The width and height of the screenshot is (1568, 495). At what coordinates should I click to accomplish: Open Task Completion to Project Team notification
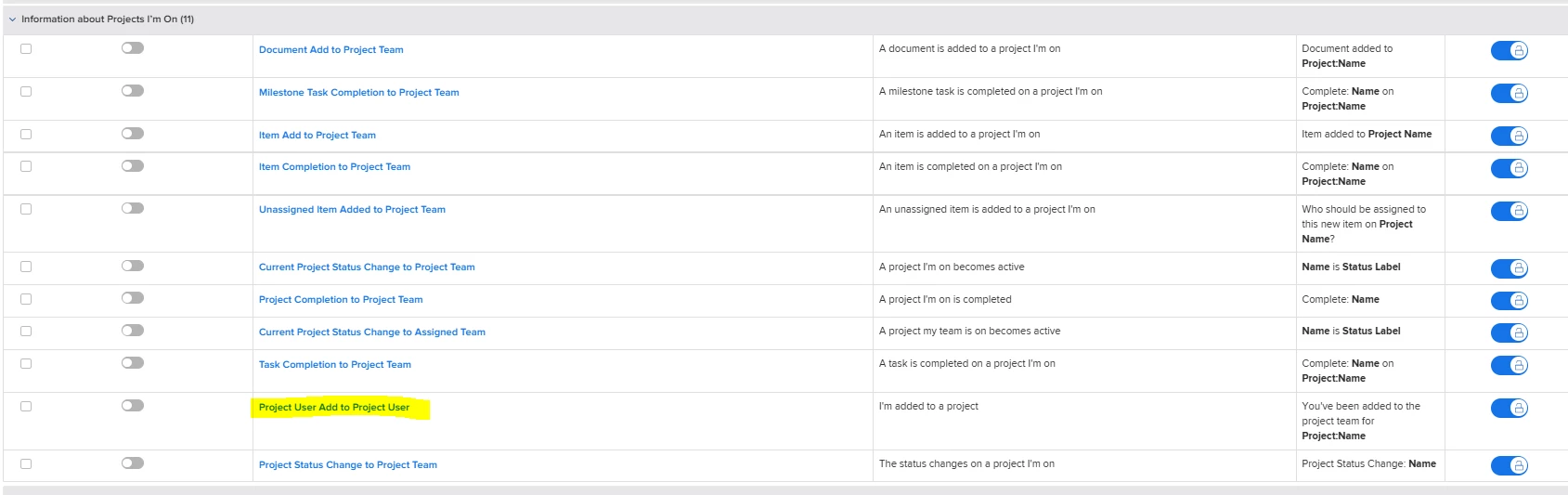(335, 365)
